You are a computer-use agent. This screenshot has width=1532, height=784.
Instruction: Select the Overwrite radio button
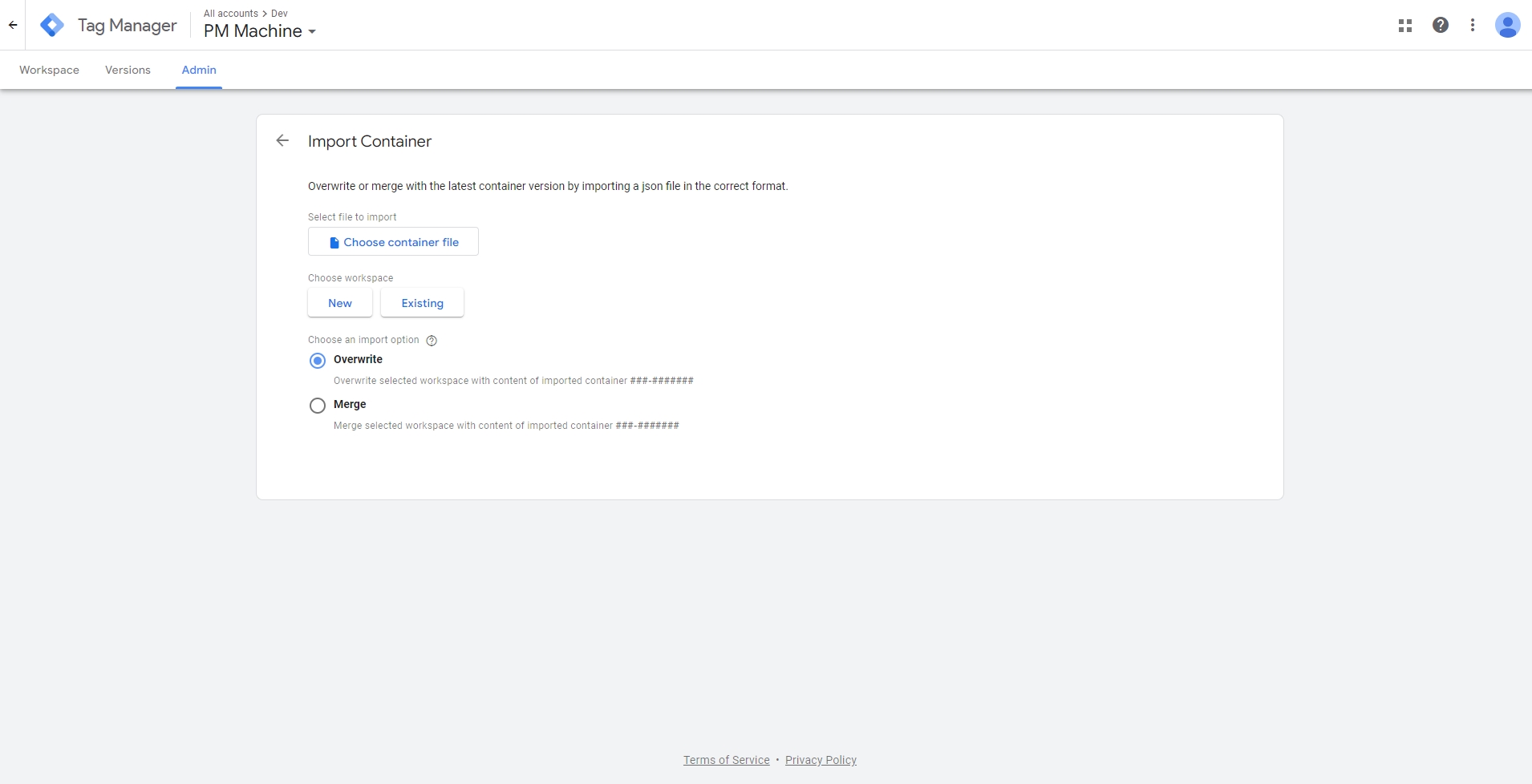click(318, 361)
